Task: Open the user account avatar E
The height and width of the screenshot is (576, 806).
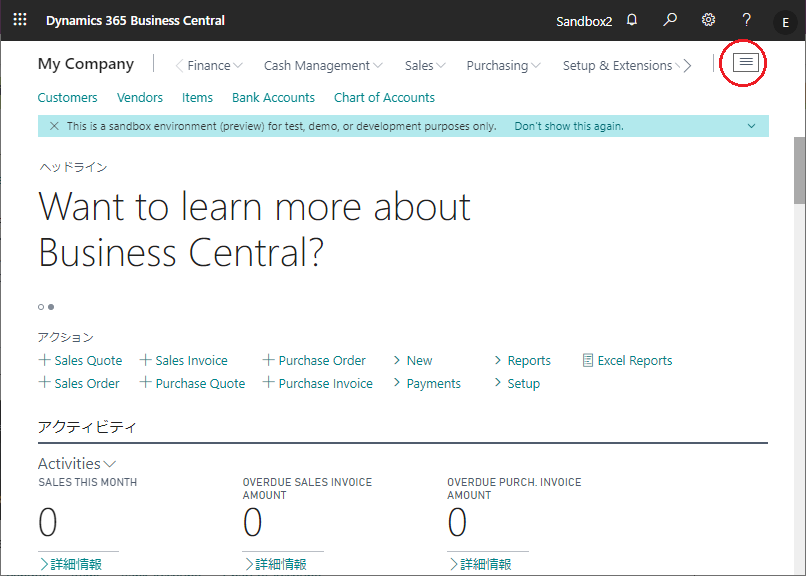Action: pyautogui.click(x=785, y=22)
